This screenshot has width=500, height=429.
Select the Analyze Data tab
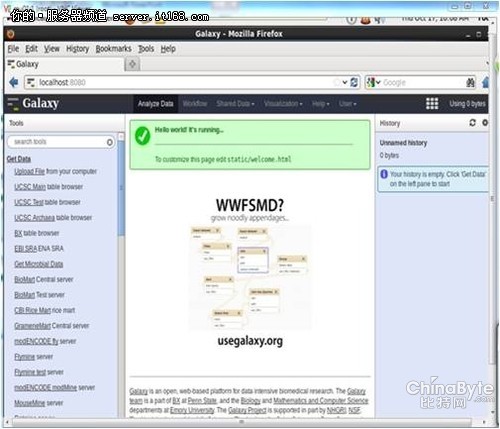(156, 104)
